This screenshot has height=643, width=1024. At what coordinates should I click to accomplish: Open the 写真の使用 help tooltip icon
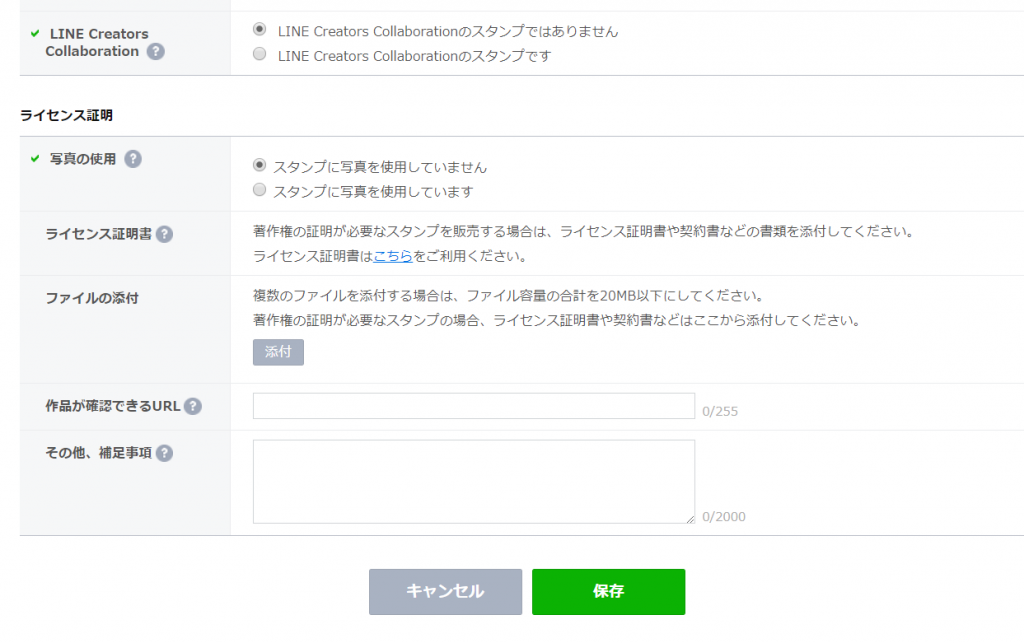pyautogui.click(x=133, y=159)
